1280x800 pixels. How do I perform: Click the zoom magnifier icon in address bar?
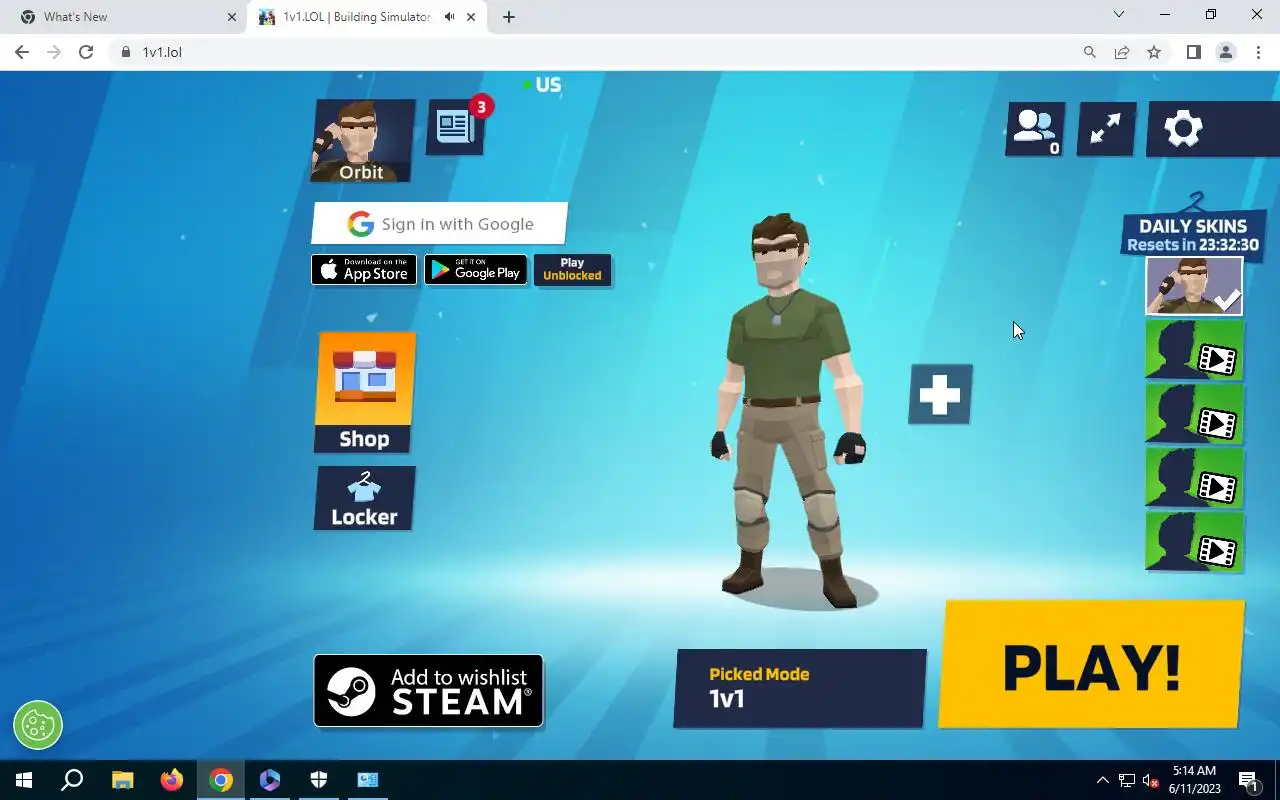pyautogui.click(x=1090, y=52)
